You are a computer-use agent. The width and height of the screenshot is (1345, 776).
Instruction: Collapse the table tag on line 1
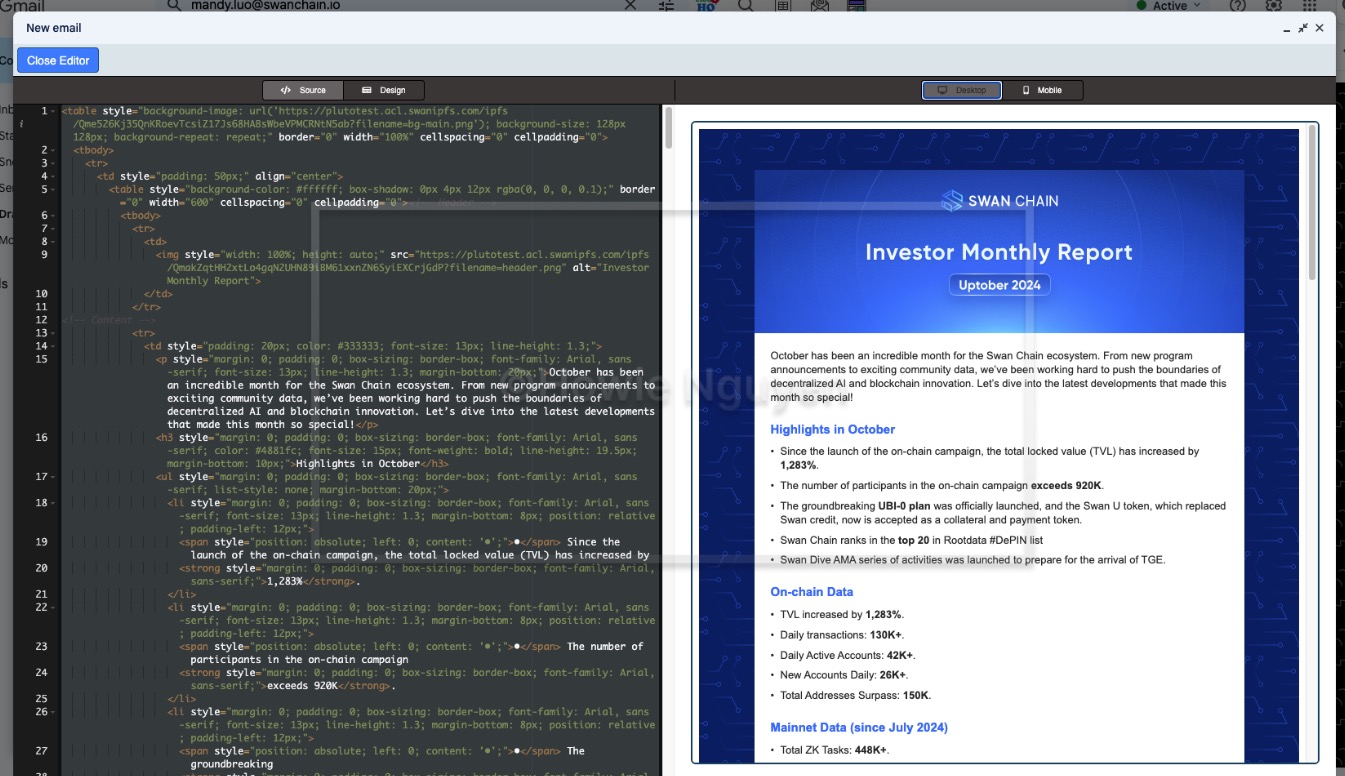[x=54, y=111]
